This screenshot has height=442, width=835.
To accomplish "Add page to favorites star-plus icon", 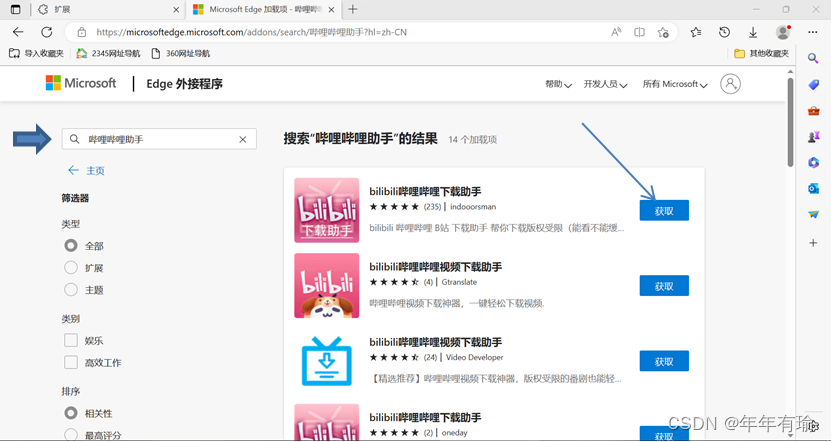I will point(663,32).
